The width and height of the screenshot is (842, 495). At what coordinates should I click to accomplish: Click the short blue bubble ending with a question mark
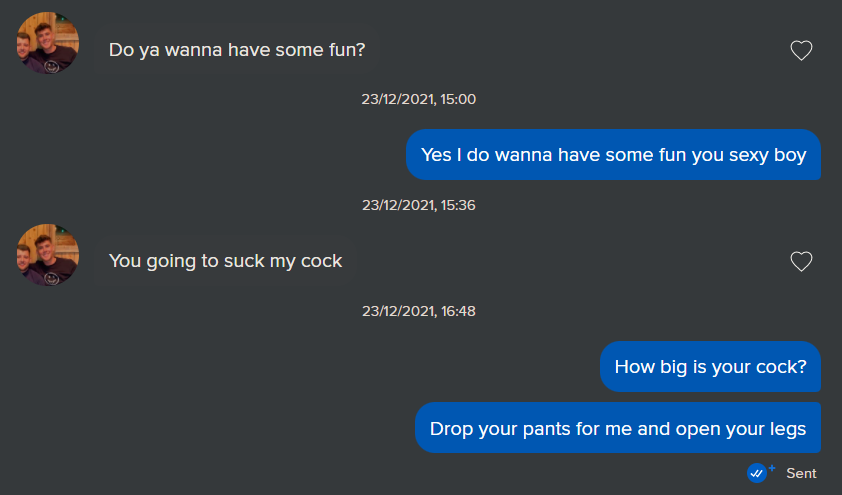click(x=710, y=367)
